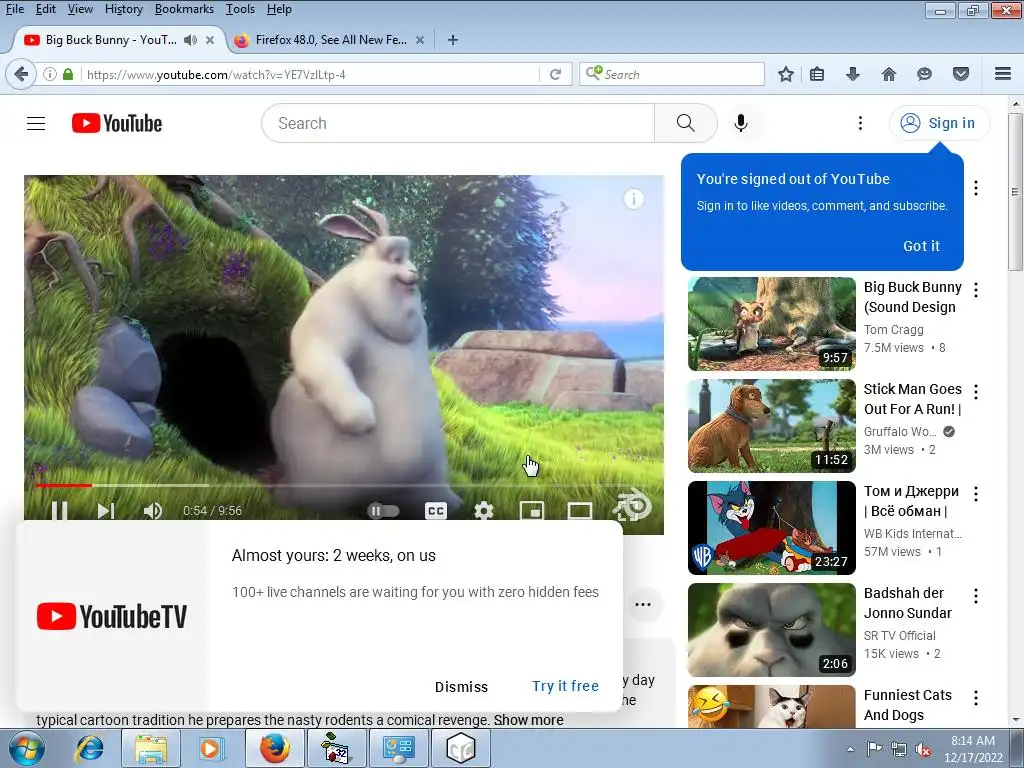Open Stick Man Goes Out thumbnail
The height and width of the screenshot is (768, 1024).
point(771,426)
